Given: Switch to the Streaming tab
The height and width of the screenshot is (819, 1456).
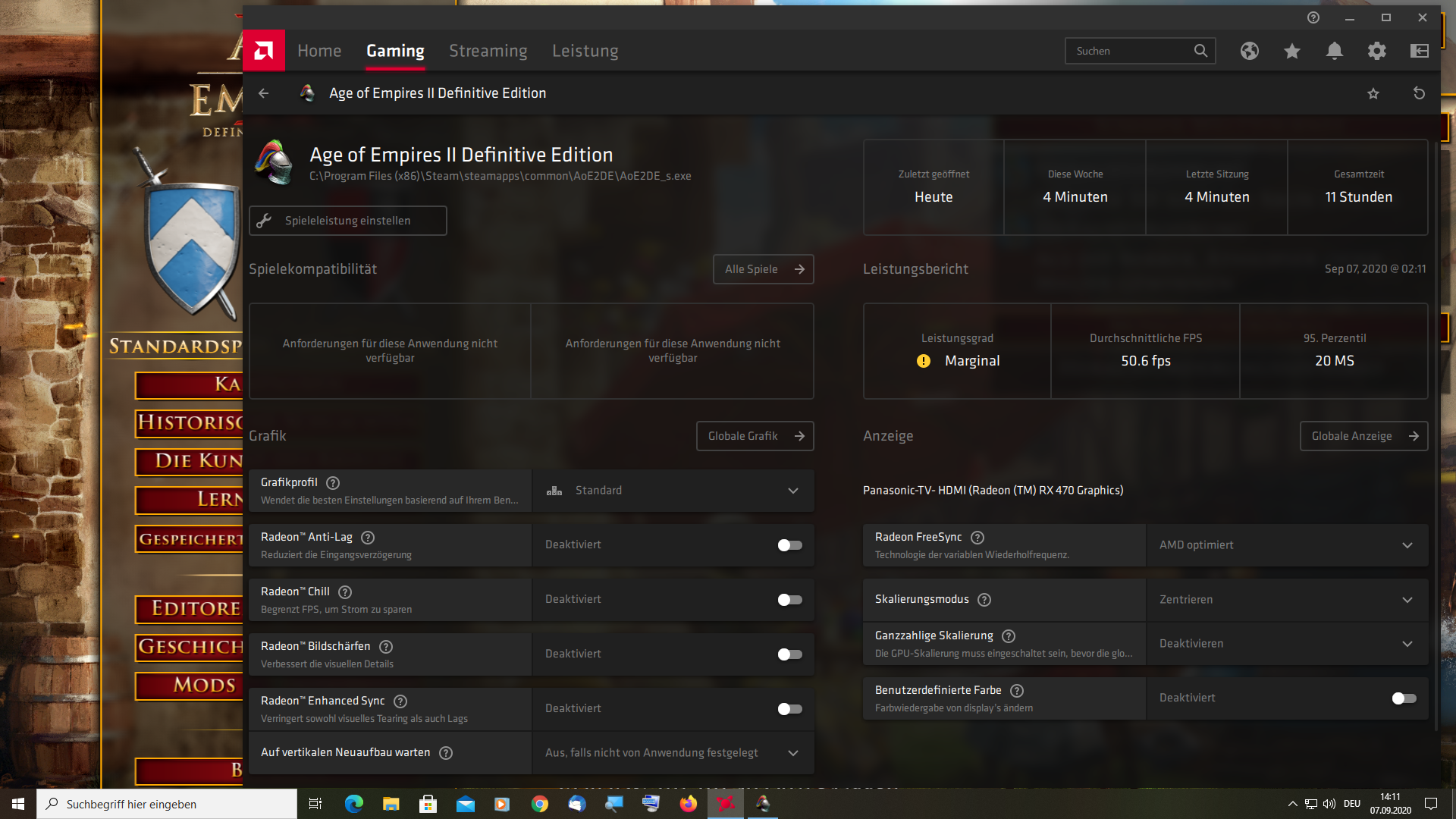Looking at the screenshot, I should 488,51.
